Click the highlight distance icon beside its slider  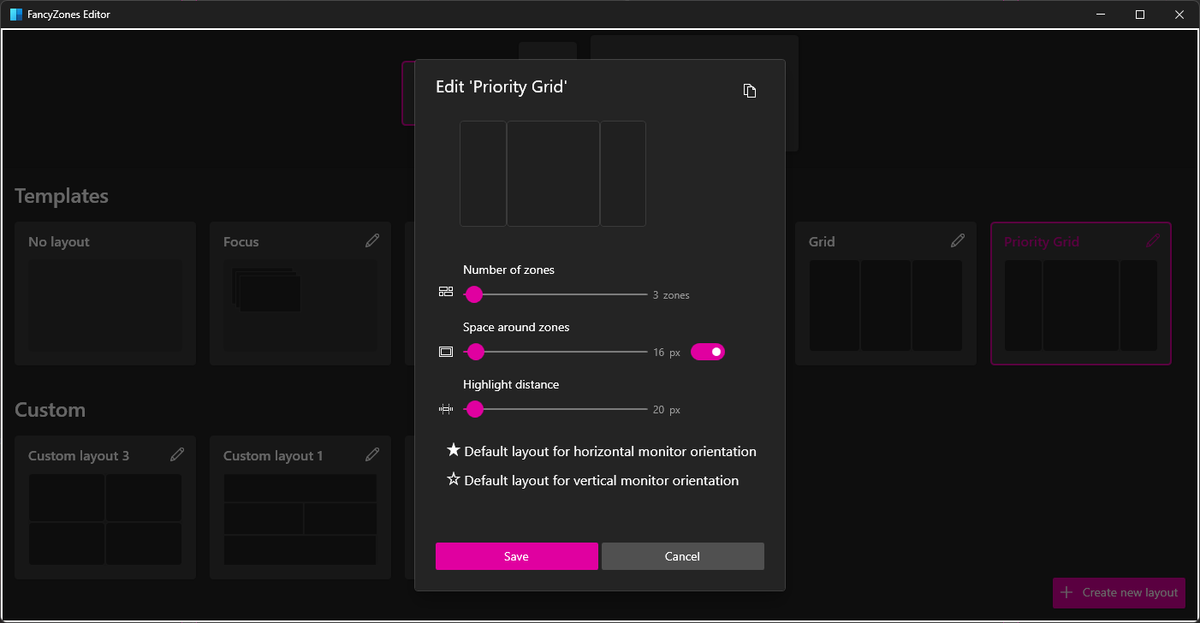click(446, 407)
